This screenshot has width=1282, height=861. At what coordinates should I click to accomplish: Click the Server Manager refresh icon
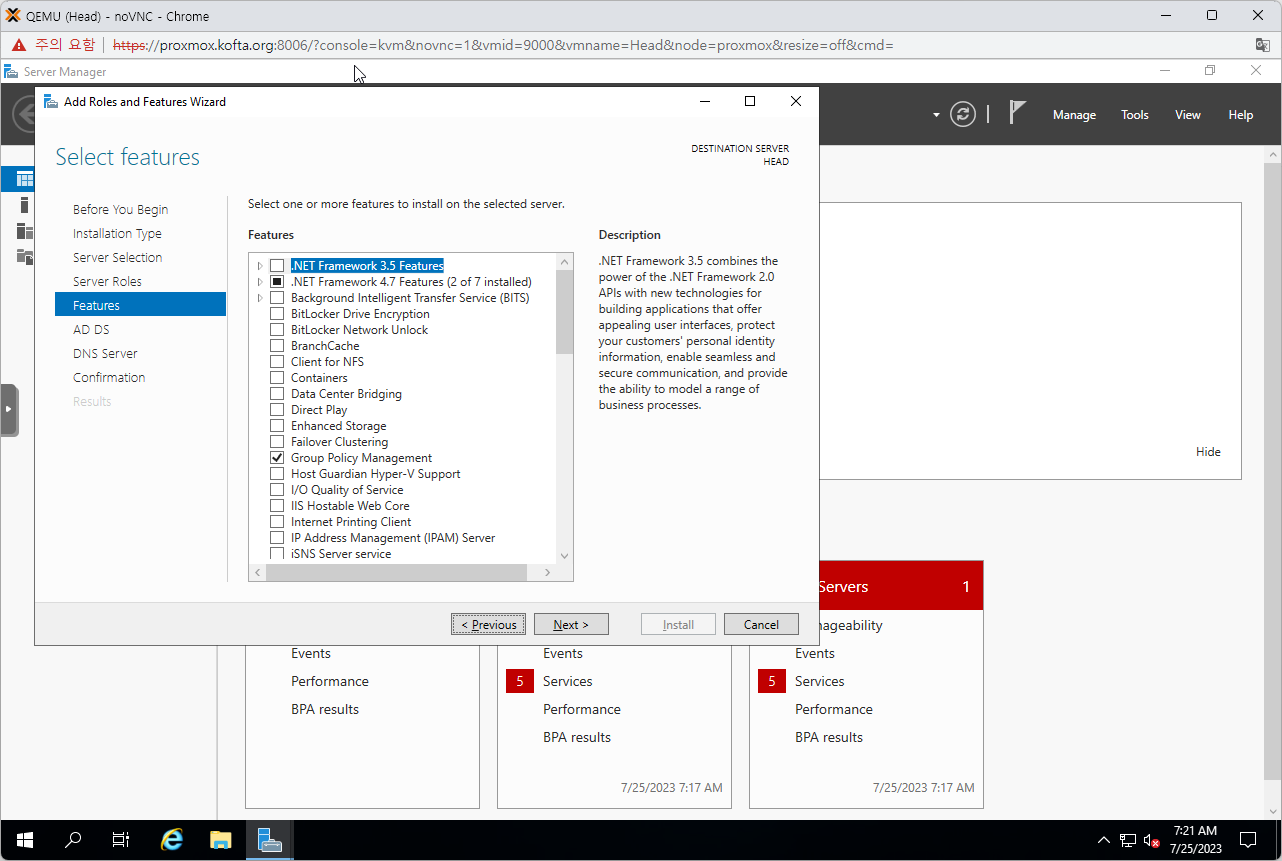coord(962,114)
